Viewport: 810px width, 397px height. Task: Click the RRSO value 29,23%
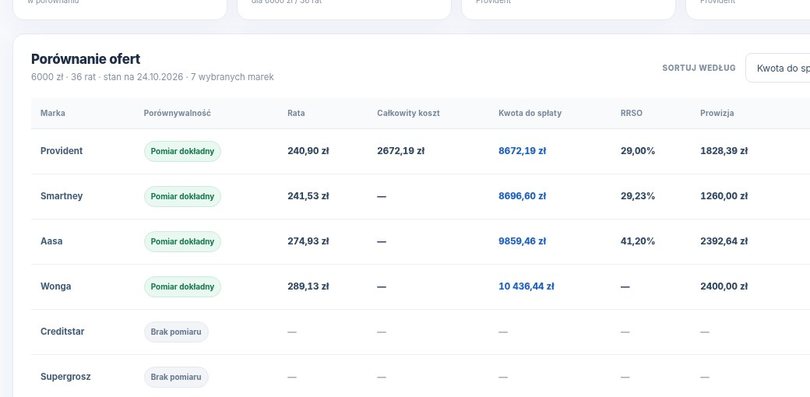(638, 196)
